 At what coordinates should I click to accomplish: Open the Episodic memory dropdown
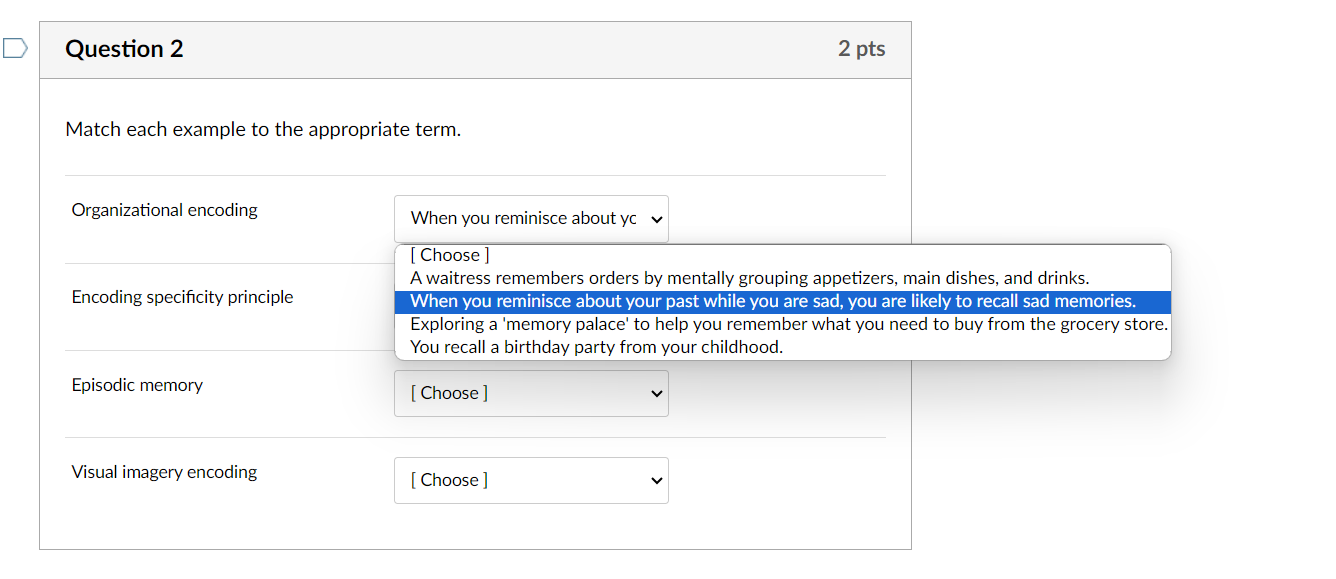[x=530, y=393]
